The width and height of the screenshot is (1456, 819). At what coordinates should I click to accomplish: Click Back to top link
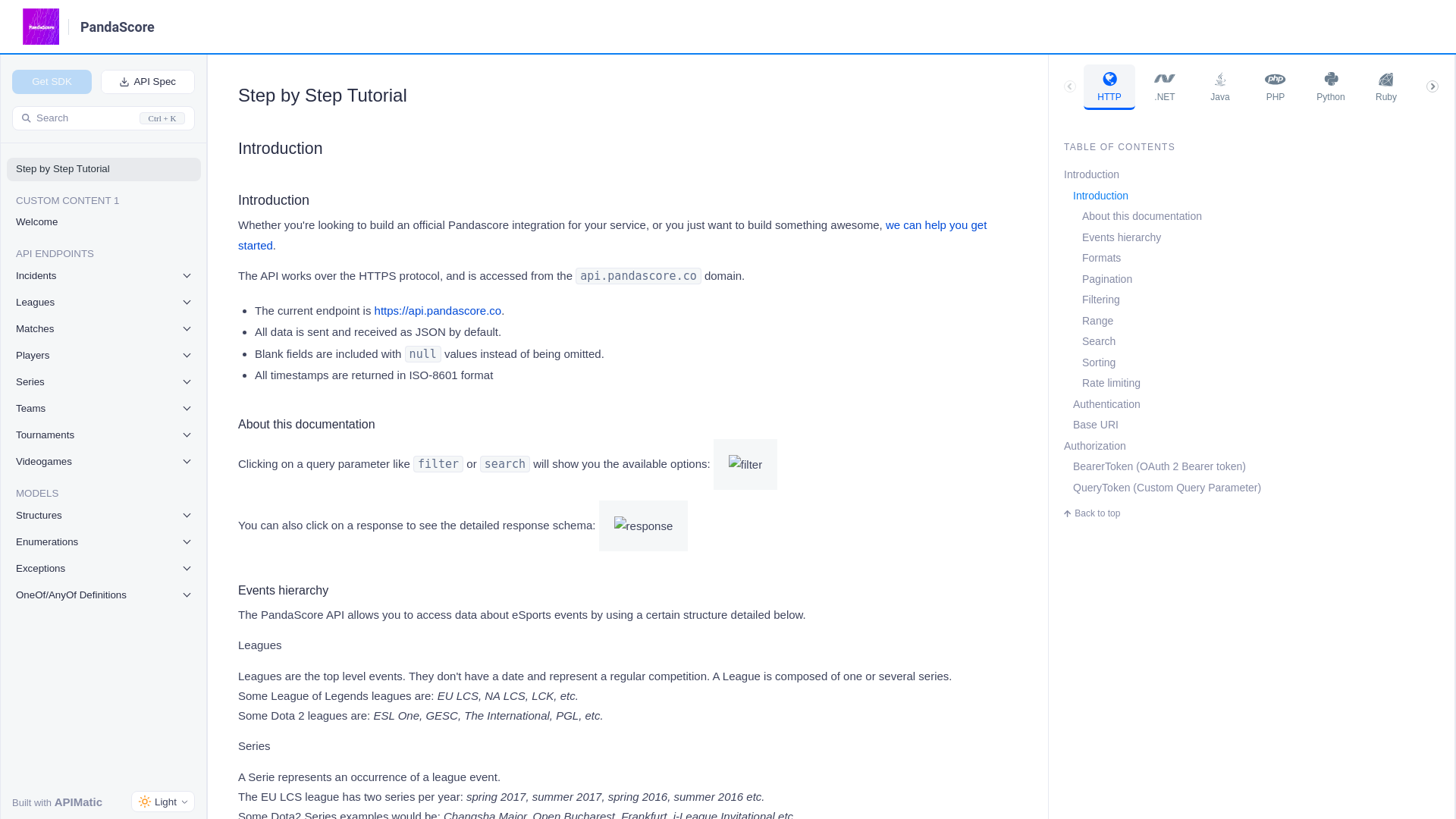[1092, 514]
